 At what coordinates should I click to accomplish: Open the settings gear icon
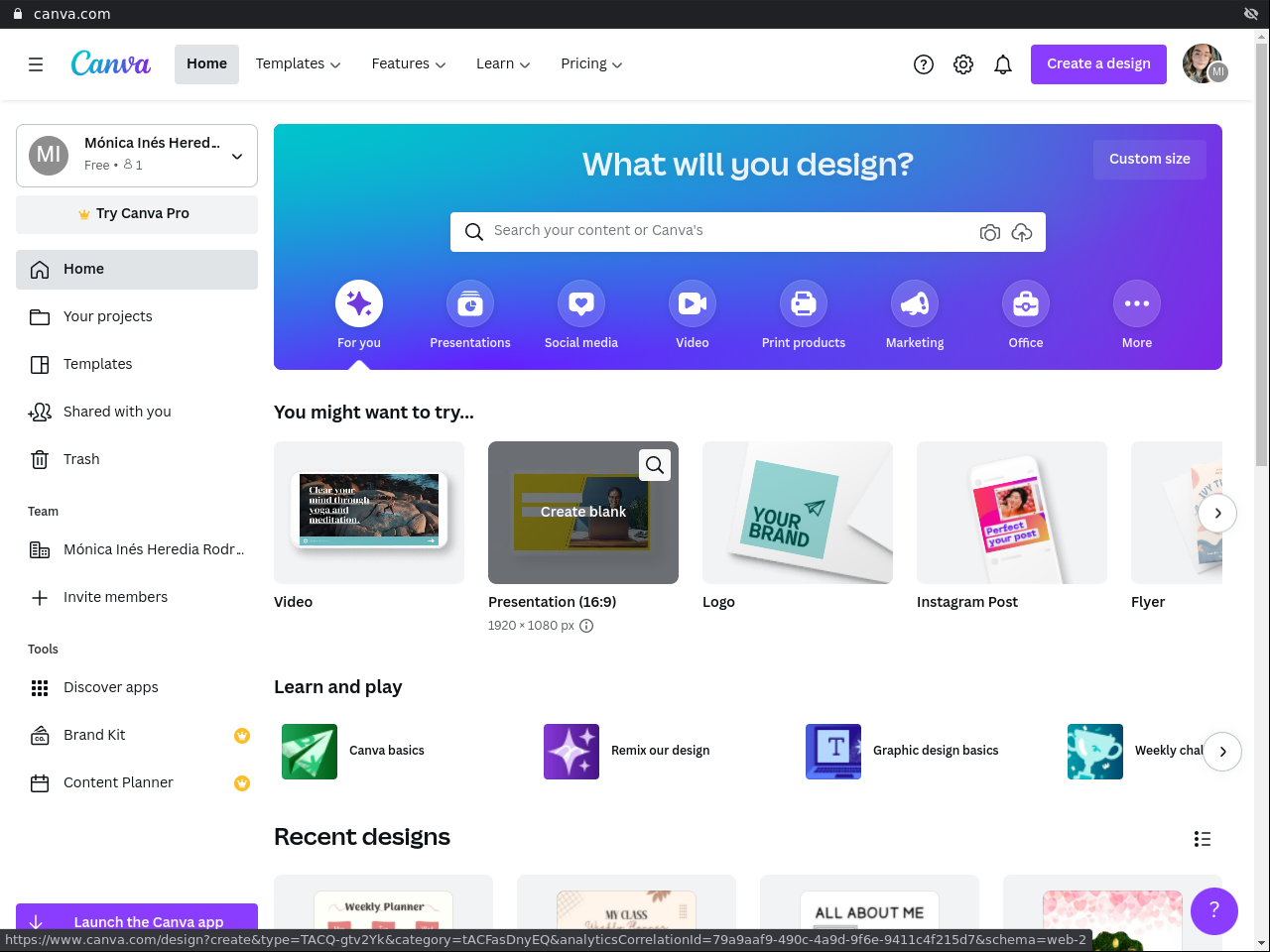pos(963,64)
